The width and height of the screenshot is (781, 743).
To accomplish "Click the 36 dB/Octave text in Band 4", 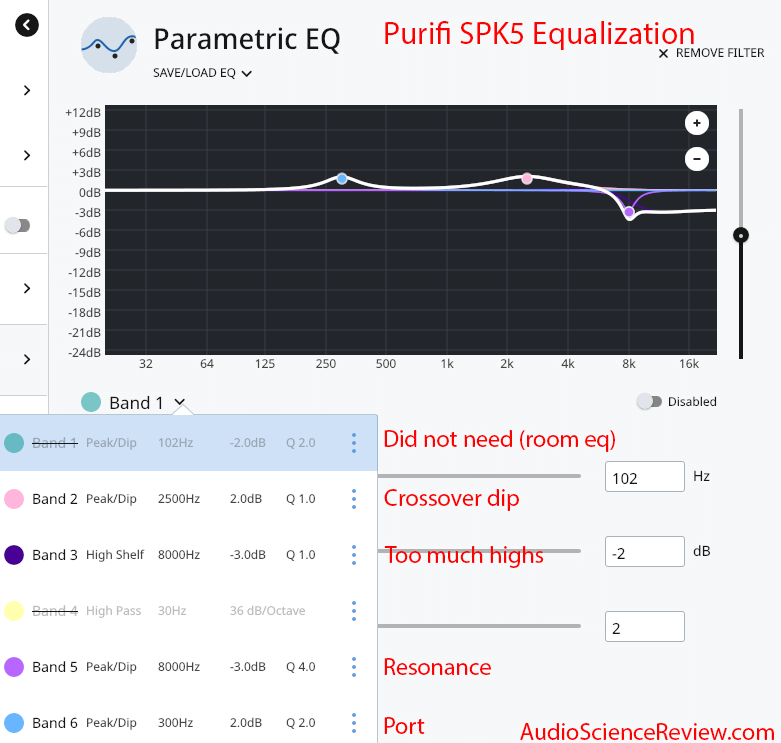I will click(267, 611).
